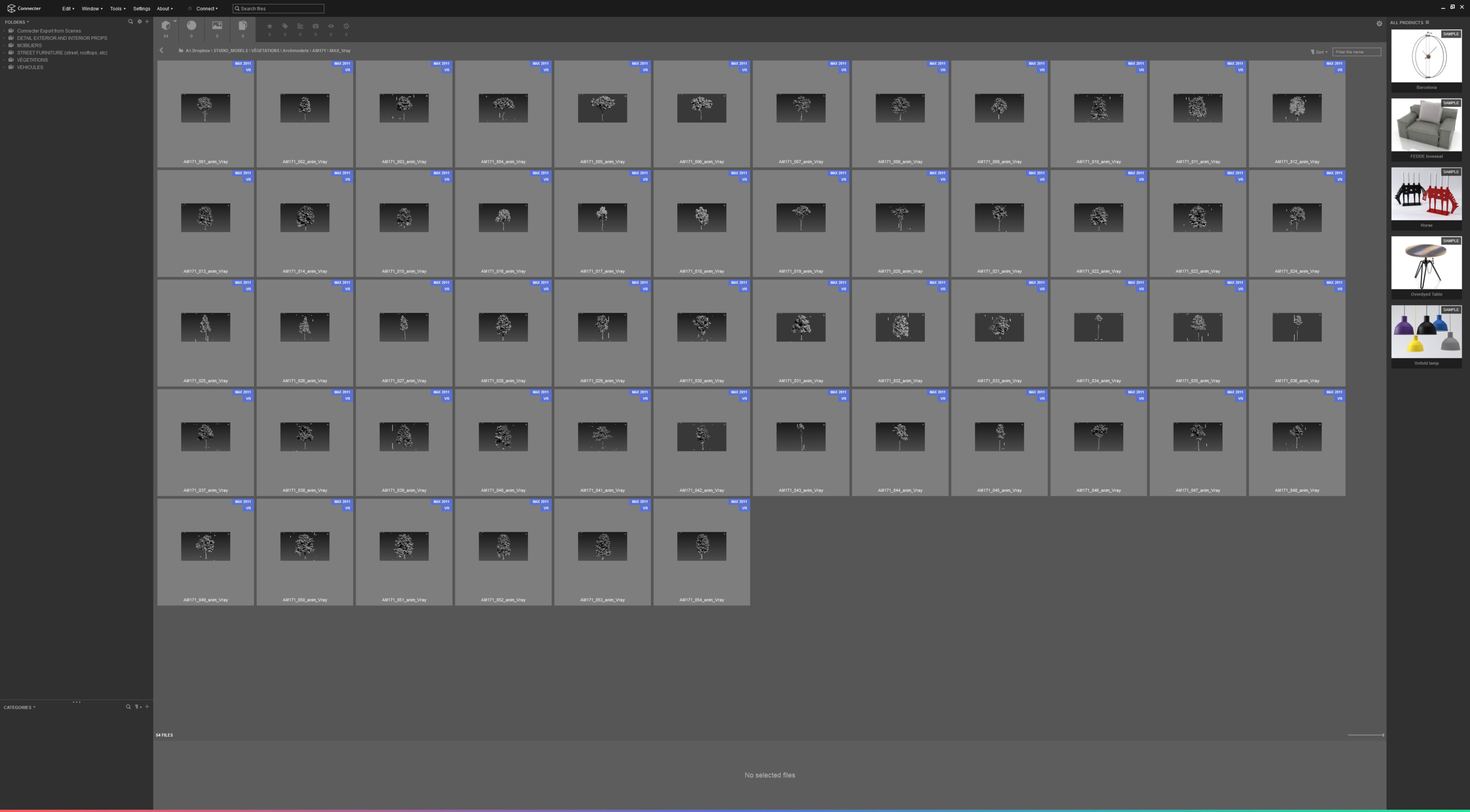Viewport: 1470px width, 812px height.
Task: Select the other files documents tab
Action: pos(243,28)
